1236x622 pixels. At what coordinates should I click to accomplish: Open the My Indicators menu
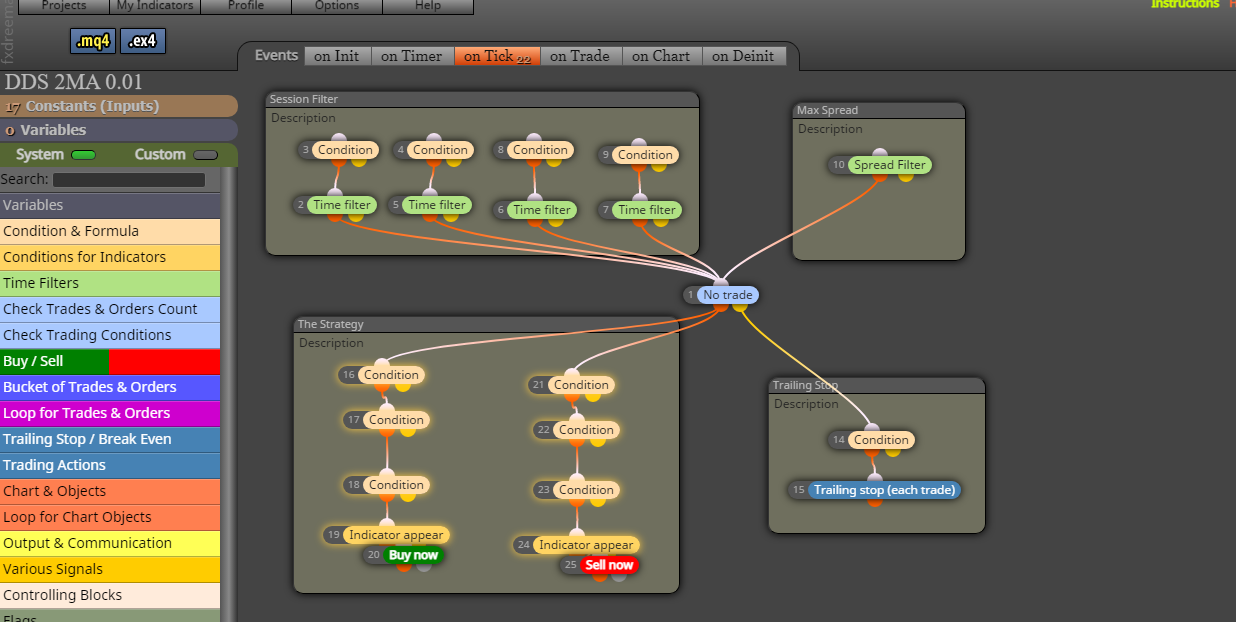[155, 6]
